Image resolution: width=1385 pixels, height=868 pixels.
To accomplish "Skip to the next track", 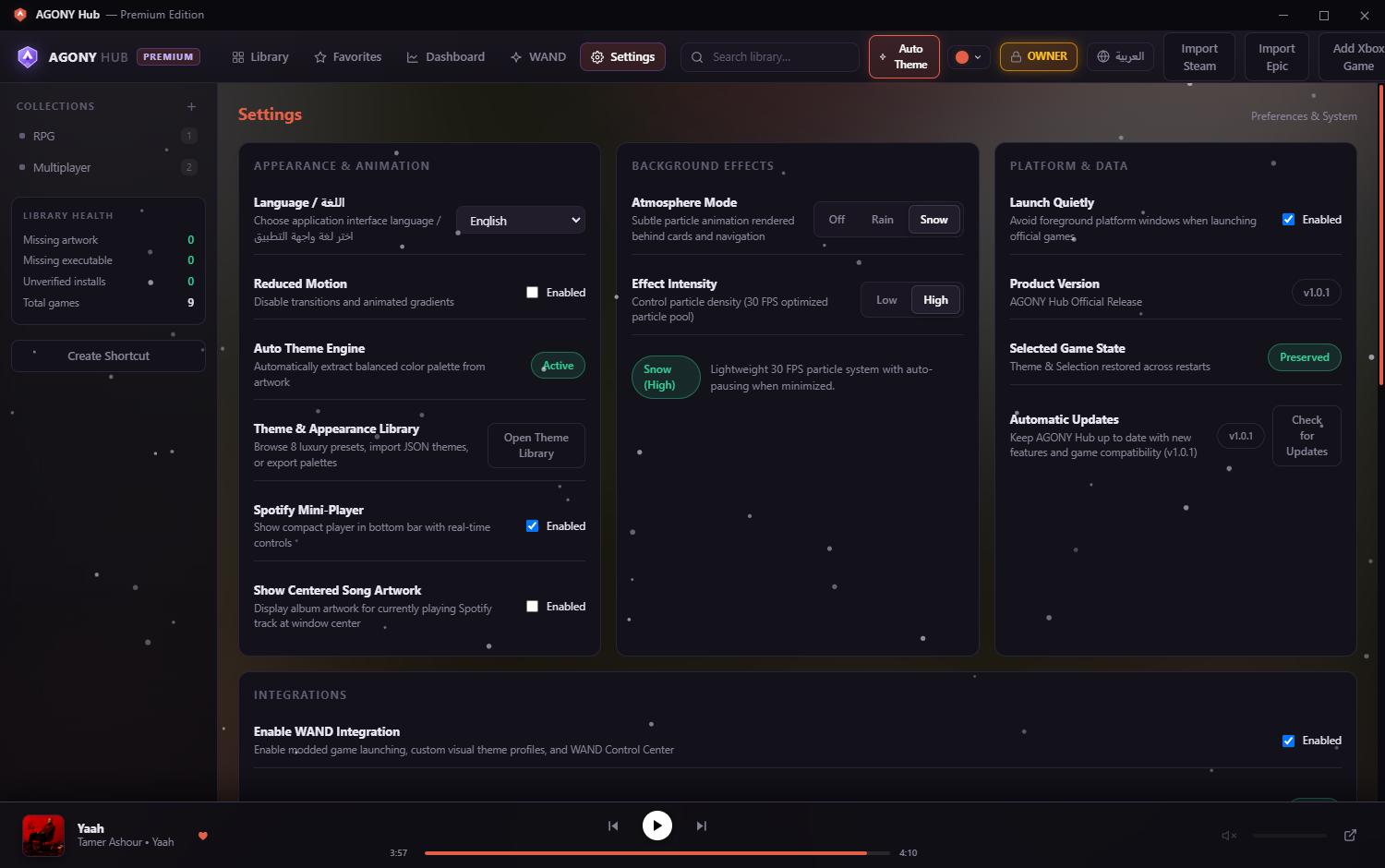I will click(702, 826).
